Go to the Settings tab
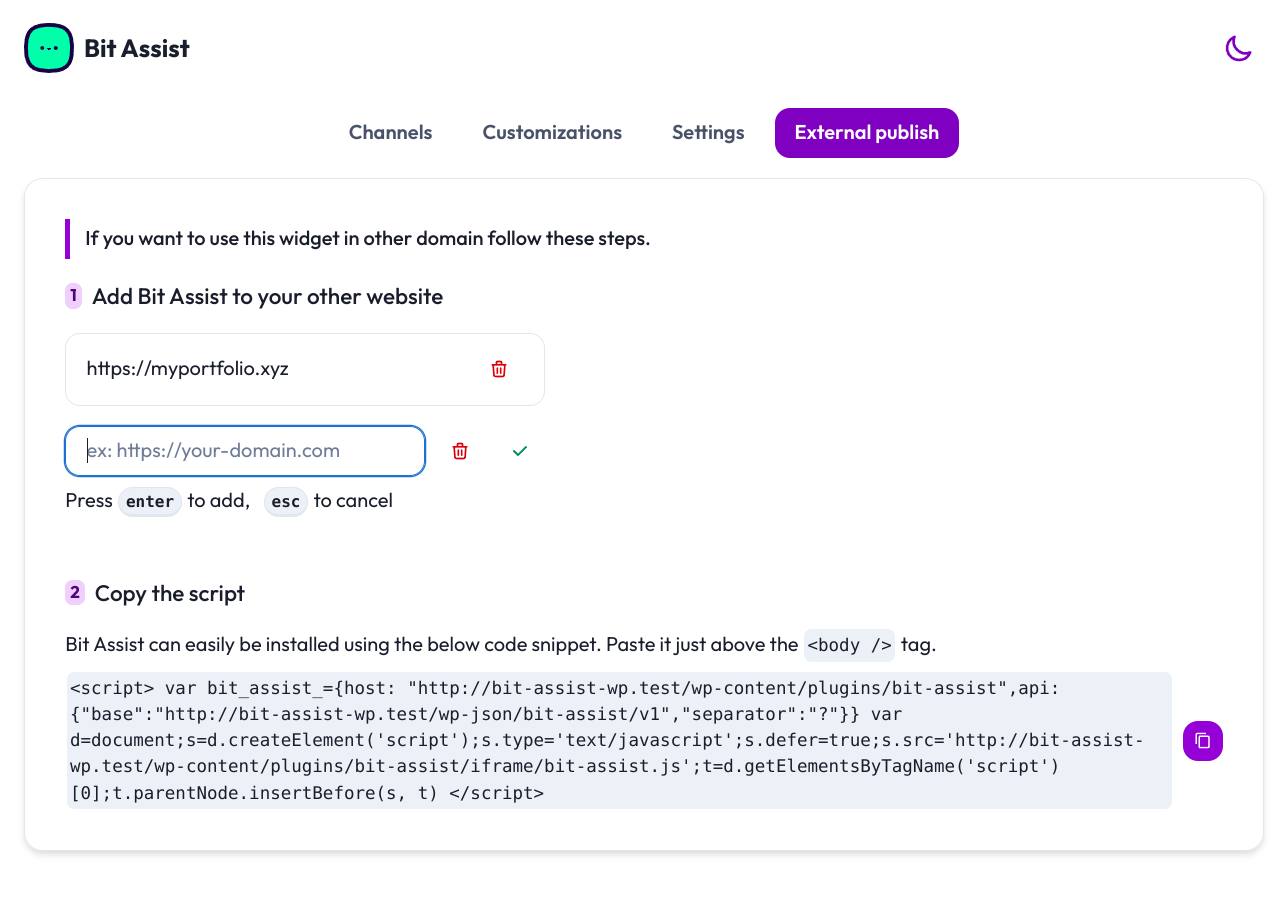The width and height of the screenshot is (1286, 910). [x=708, y=133]
